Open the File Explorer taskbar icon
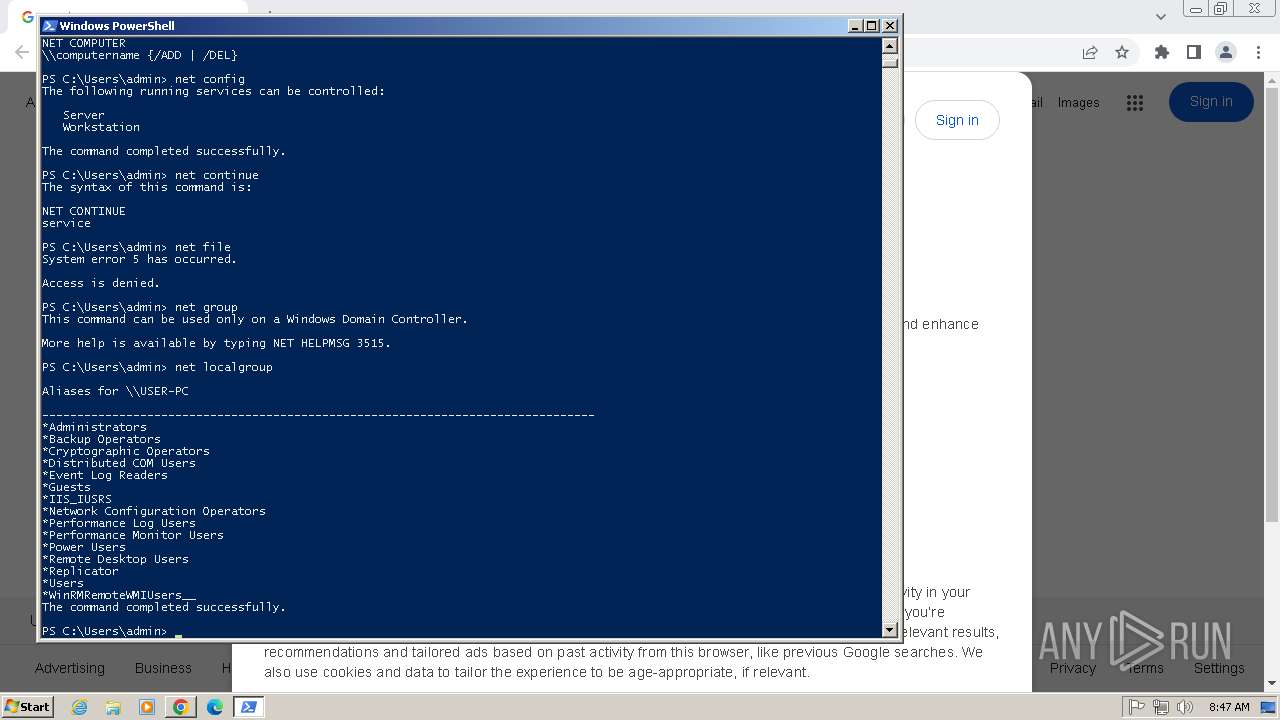This screenshot has width=1280, height=720. click(x=113, y=707)
